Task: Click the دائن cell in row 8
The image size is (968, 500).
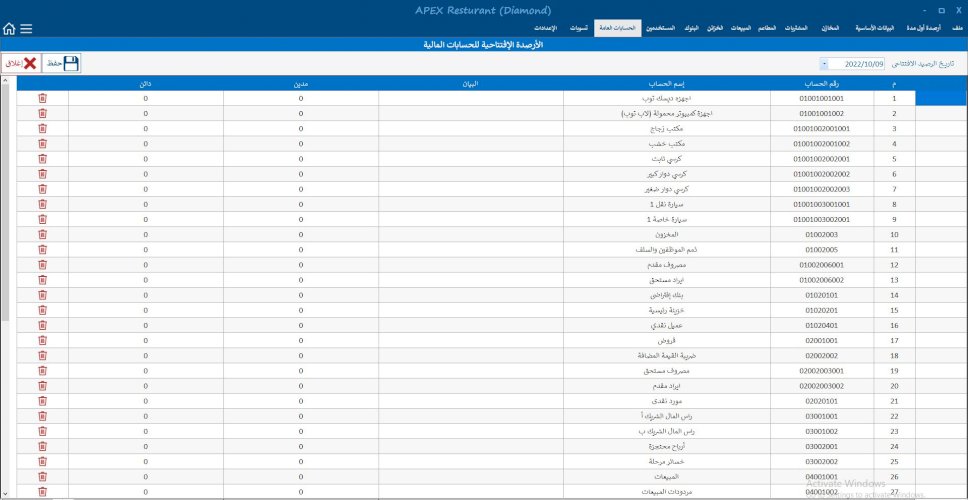Action: pos(145,204)
